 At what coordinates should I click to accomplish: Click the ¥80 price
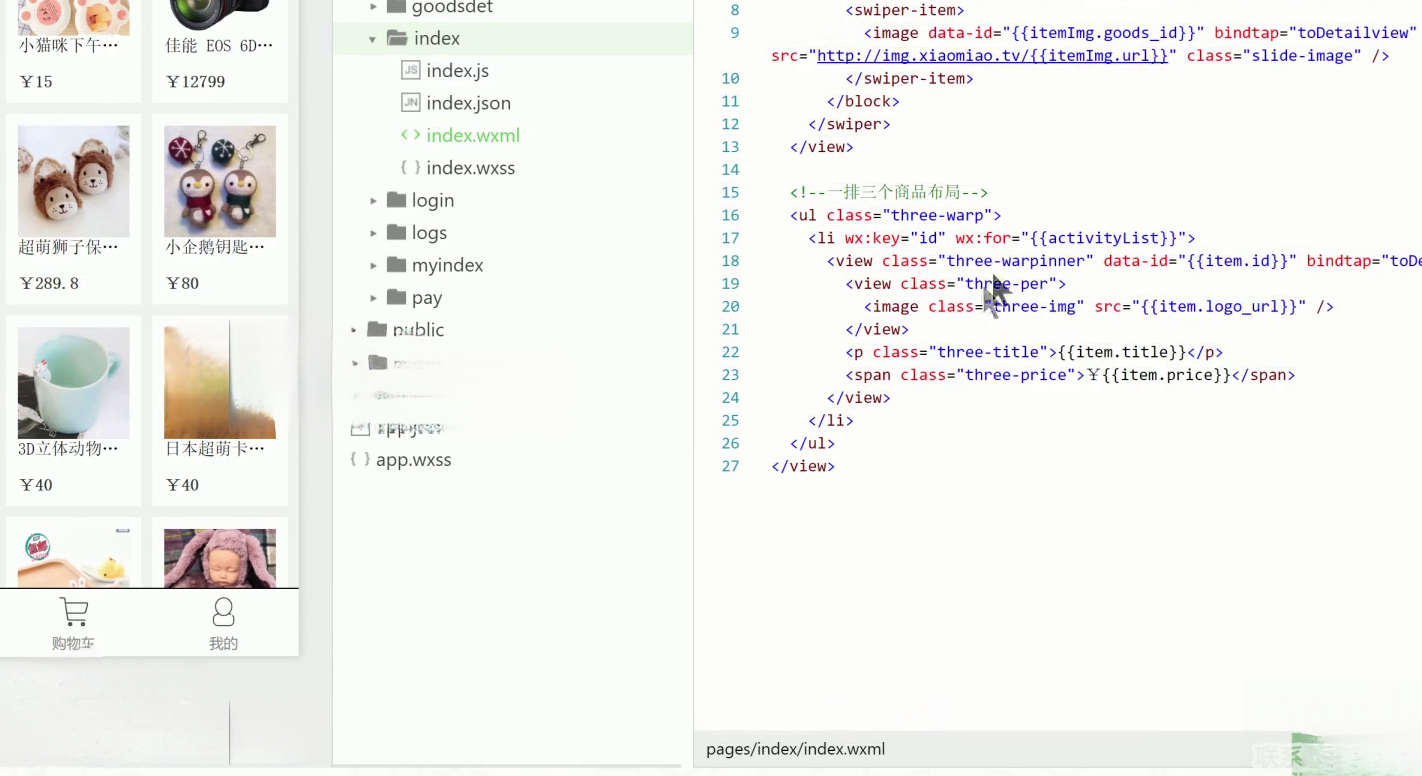pos(182,284)
